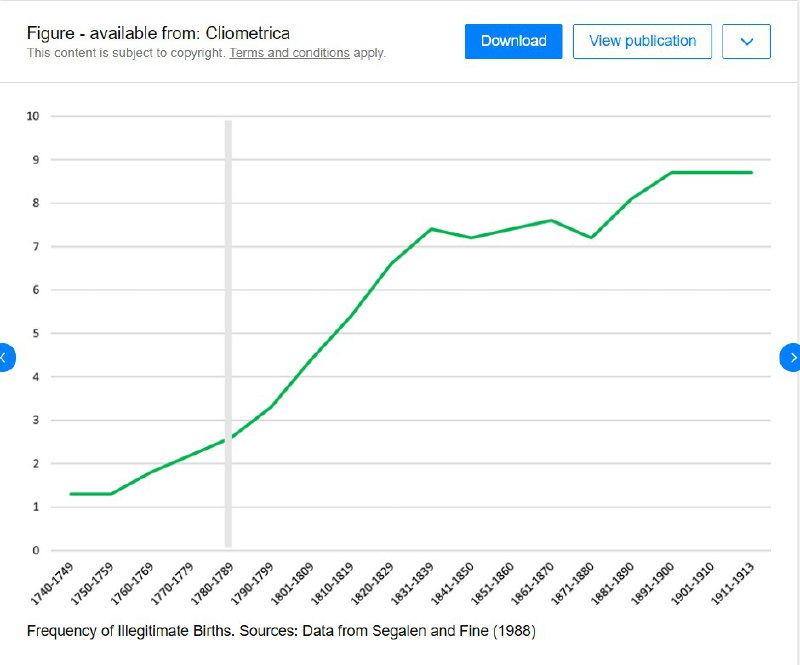
Task: Click the y-axis value 5
Action: [x=35, y=333]
